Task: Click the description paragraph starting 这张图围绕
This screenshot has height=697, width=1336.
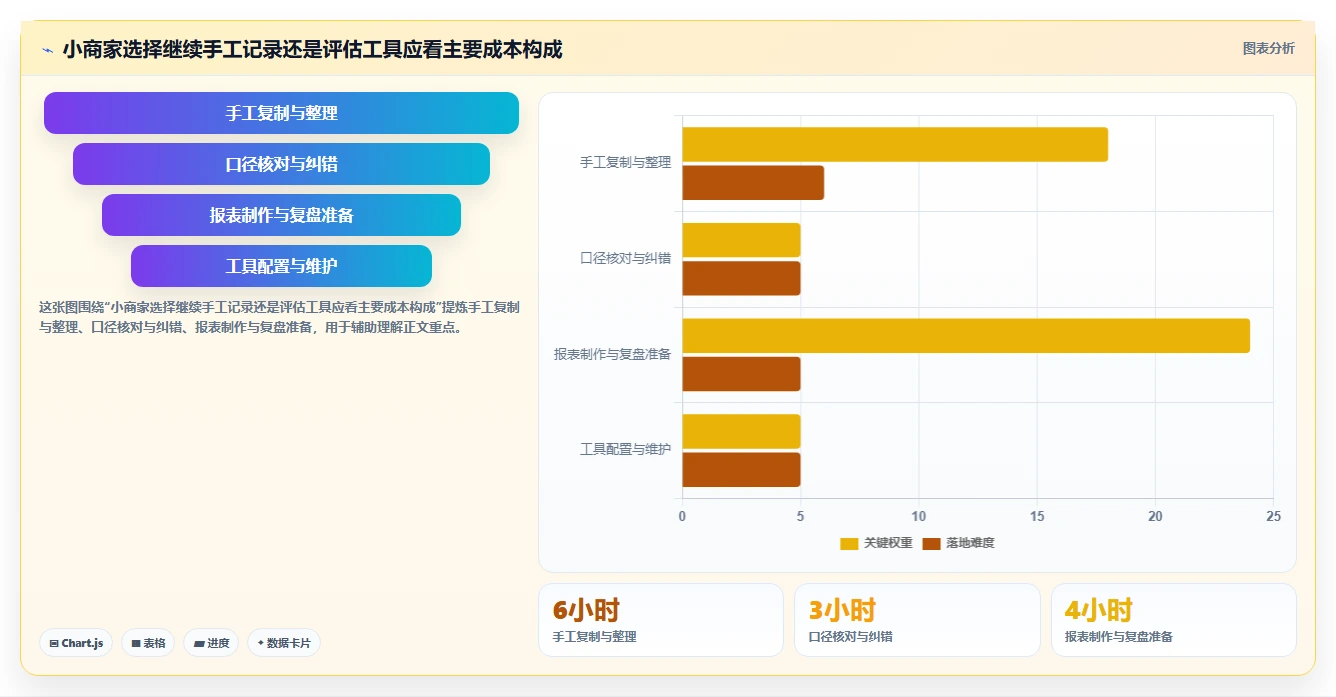Action: pyautogui.click(x=279, y=317)
